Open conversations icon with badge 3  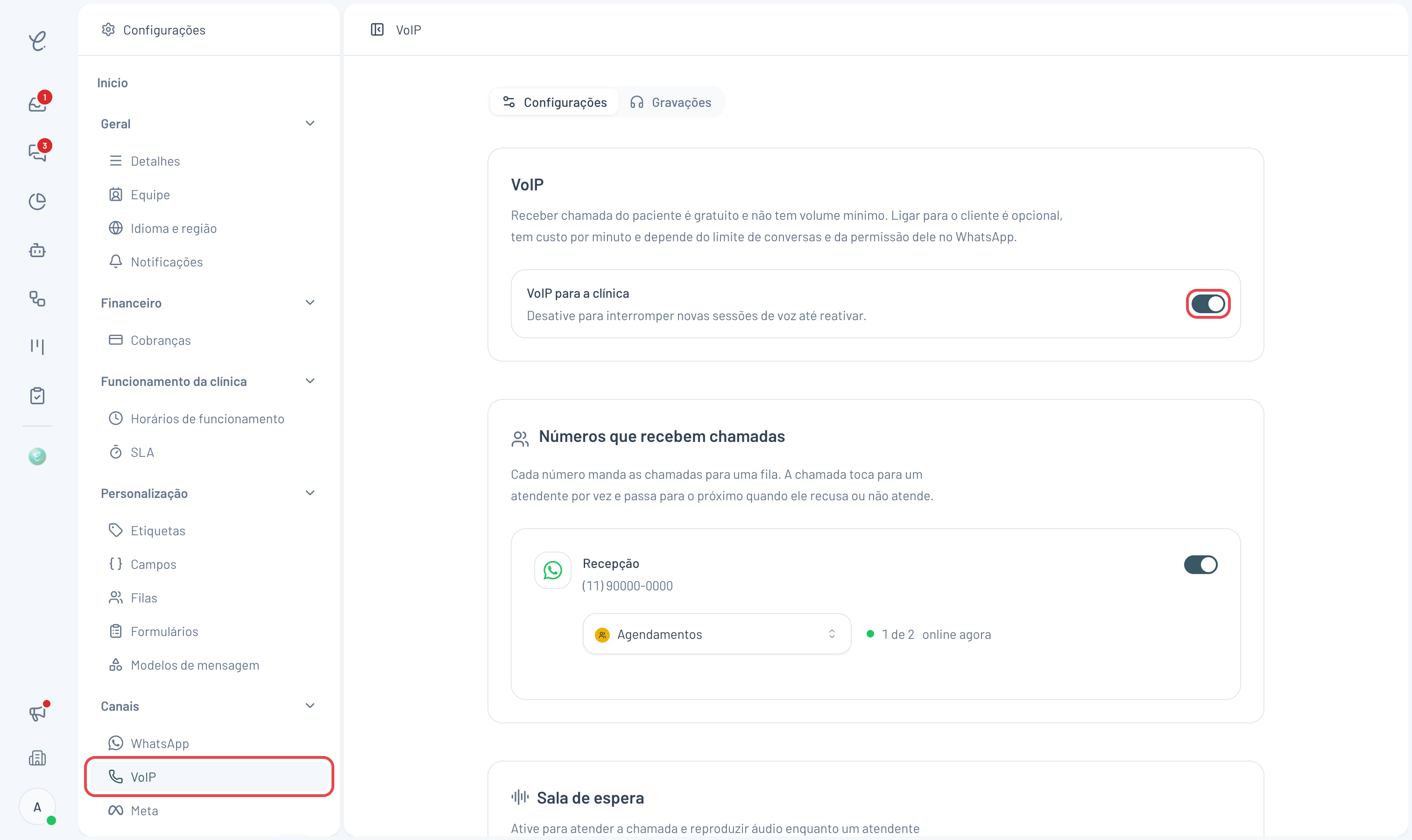pyautogui.click(x=37, y=152)
